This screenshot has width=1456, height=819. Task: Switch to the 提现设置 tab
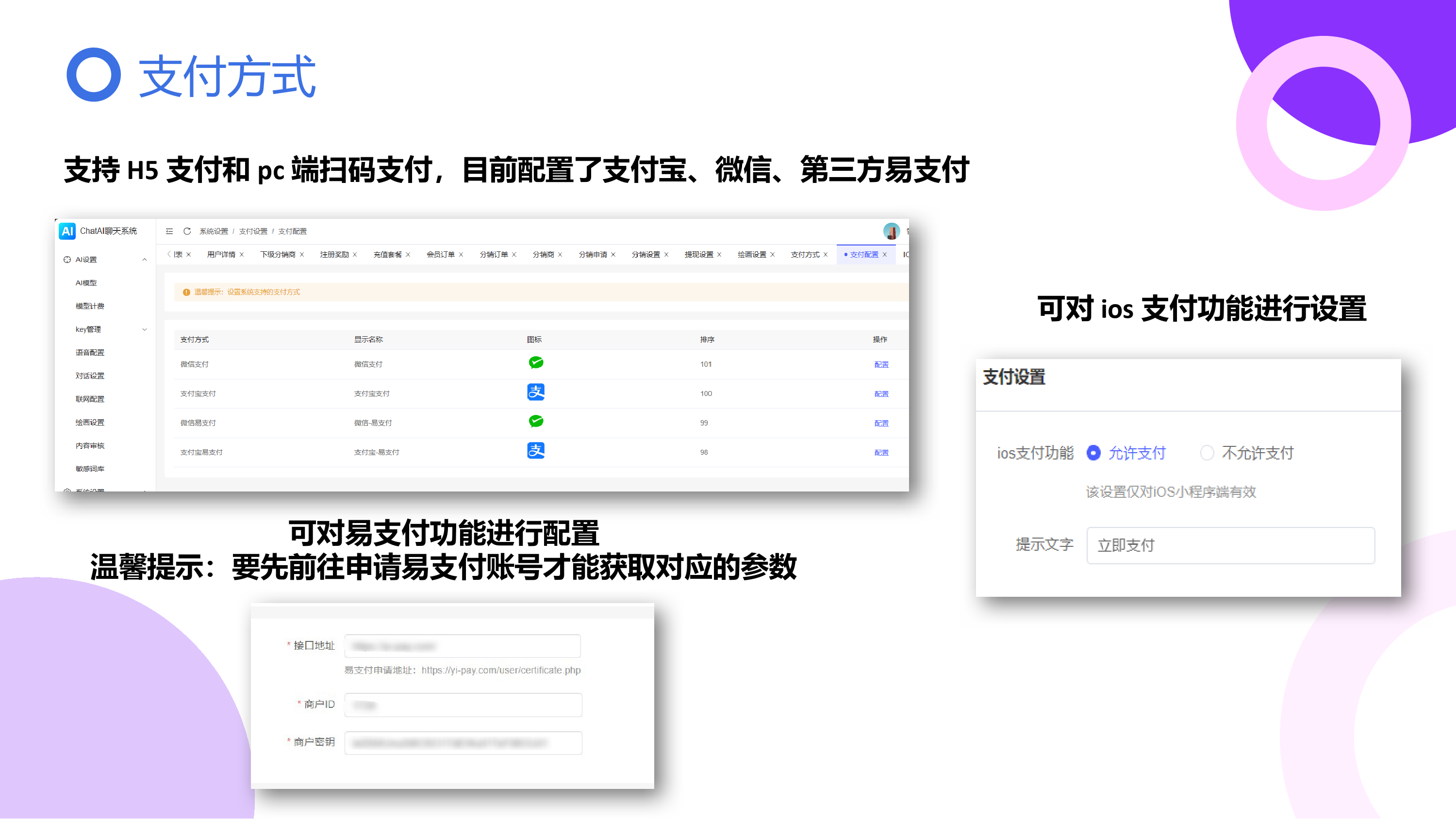point(698,255)
